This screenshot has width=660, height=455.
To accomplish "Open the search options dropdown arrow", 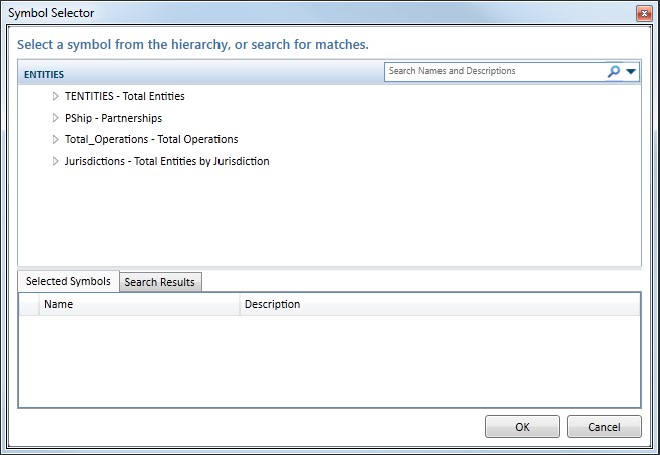I will click(x=631, y=72).
